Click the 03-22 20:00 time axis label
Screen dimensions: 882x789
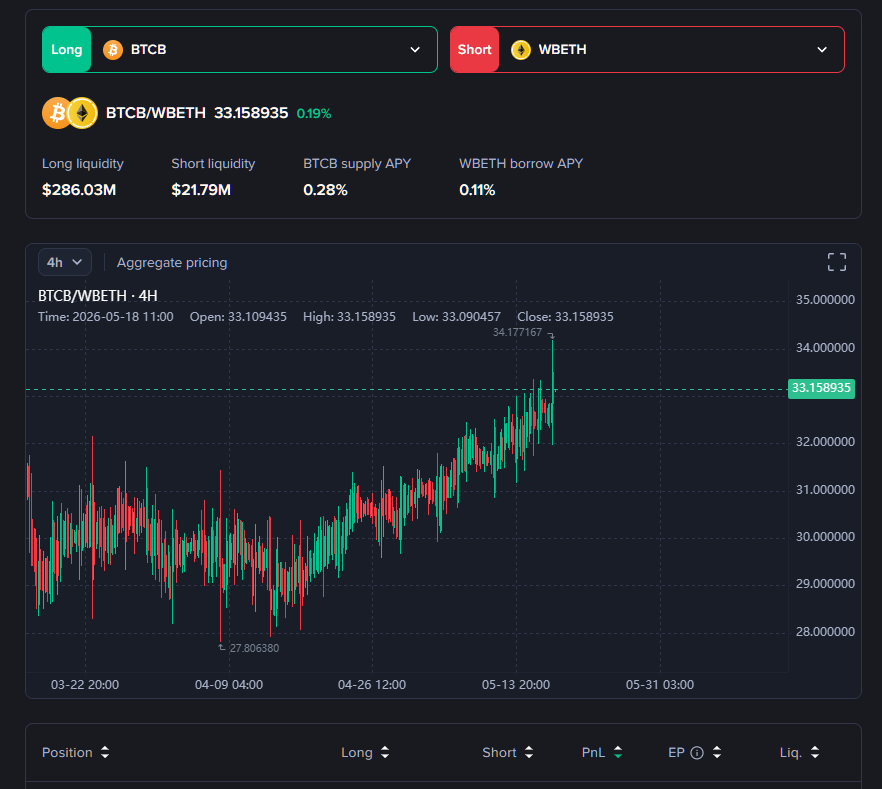[85, 684]
